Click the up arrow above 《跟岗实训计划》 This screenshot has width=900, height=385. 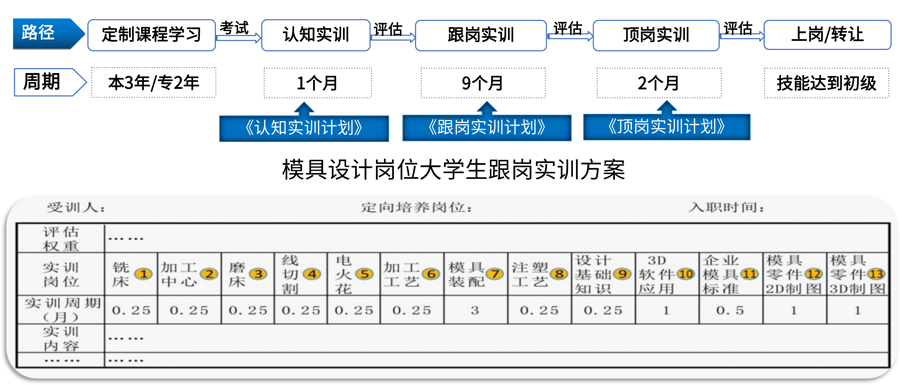point(487,108)
